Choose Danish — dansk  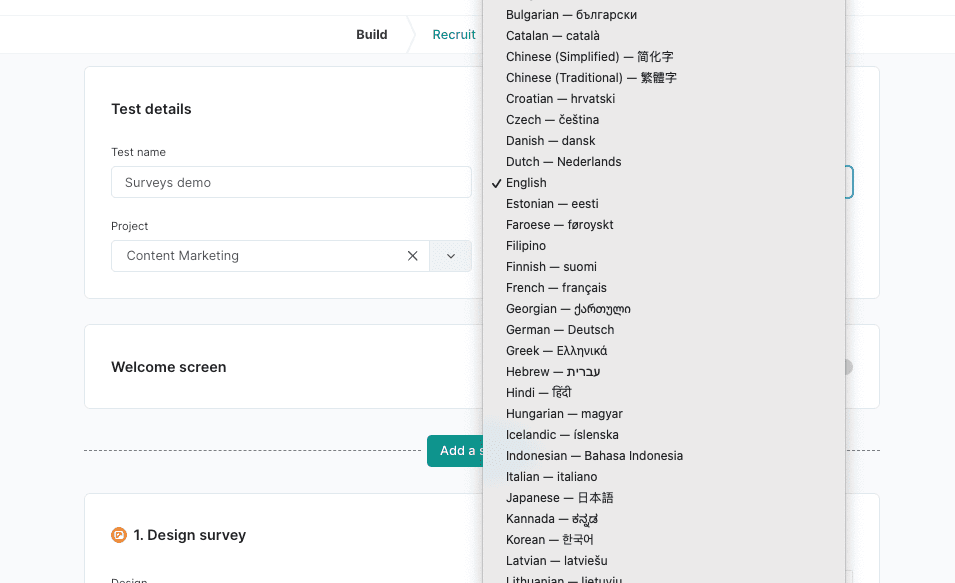pos(548,140)
